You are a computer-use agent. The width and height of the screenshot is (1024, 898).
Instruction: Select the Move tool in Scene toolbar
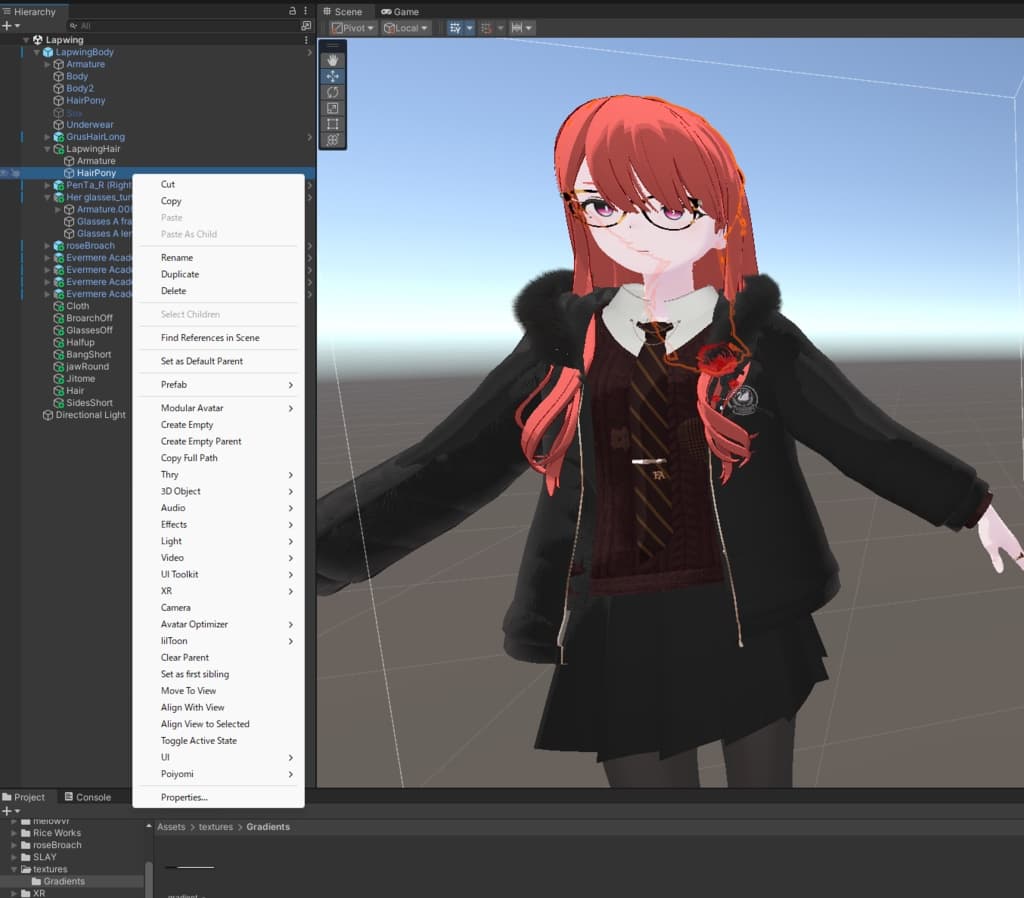(x=333, y=76)
